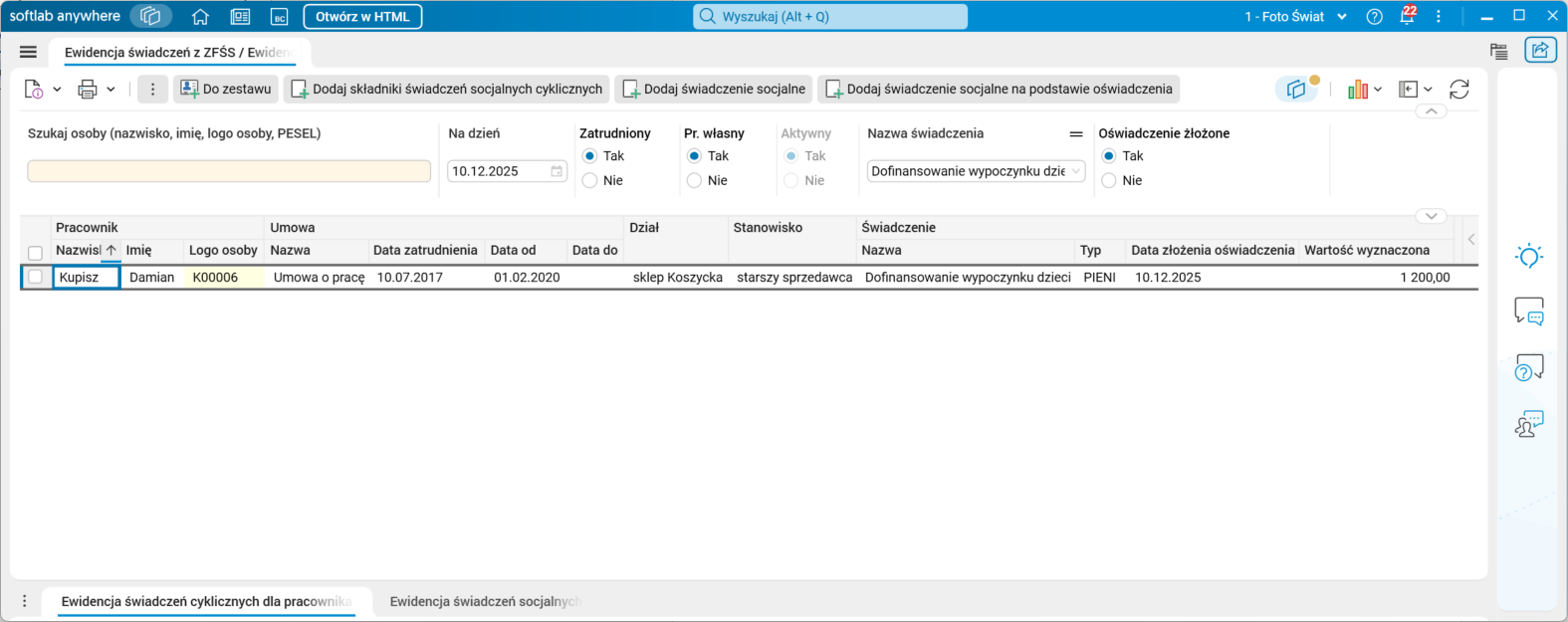Go to the home screen icon
1568x622 pixels.
pos(200,17)
